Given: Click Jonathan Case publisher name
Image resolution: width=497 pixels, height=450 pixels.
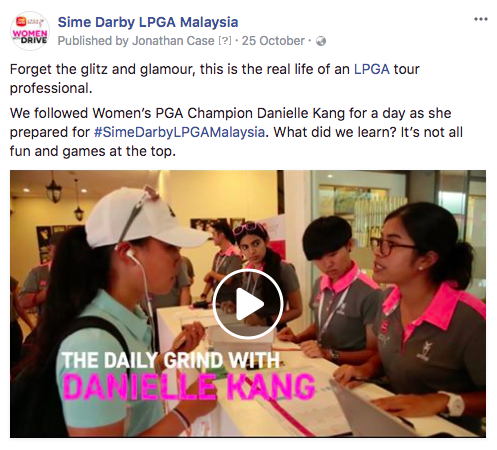Looking at the screenshot, I should pyautogui.click(x=173, y=41).
